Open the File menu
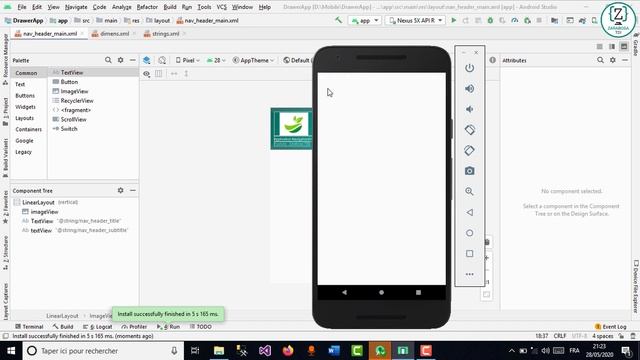640x360 pixels. pyautogui.click(x=22, y=7)
